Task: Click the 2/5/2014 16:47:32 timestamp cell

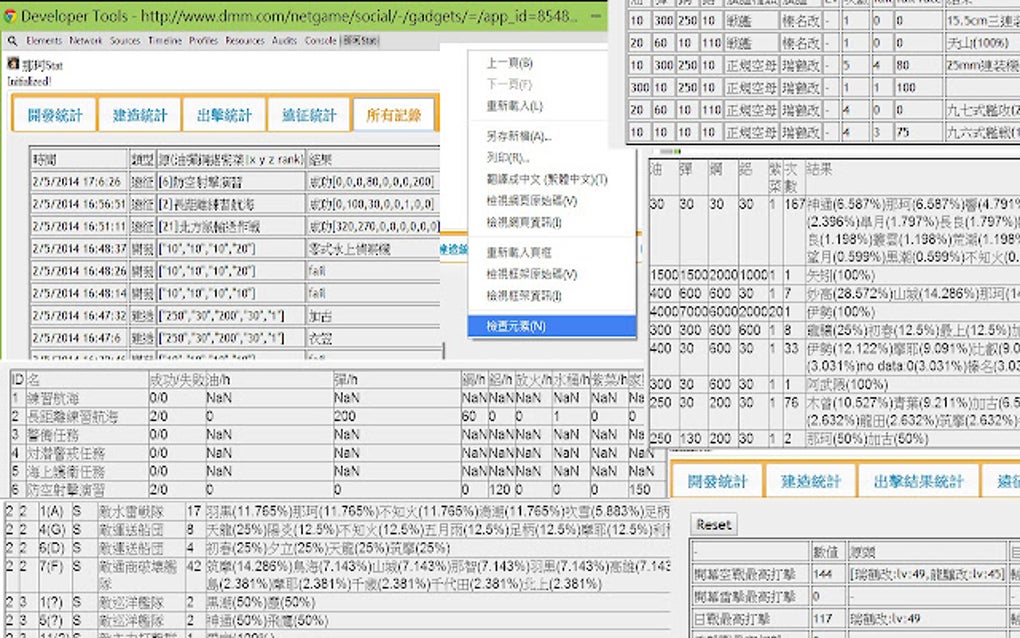Action: [x=79, y=315]
